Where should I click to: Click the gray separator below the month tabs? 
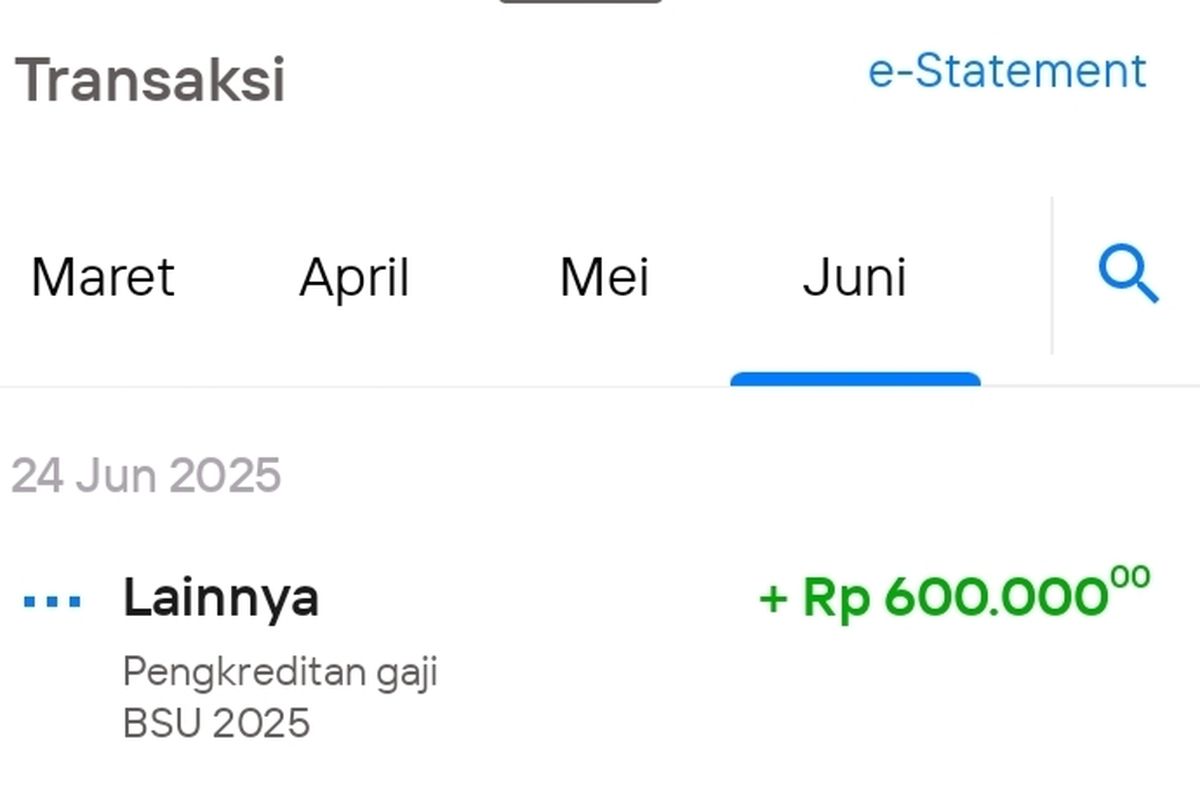click(400, 382)
